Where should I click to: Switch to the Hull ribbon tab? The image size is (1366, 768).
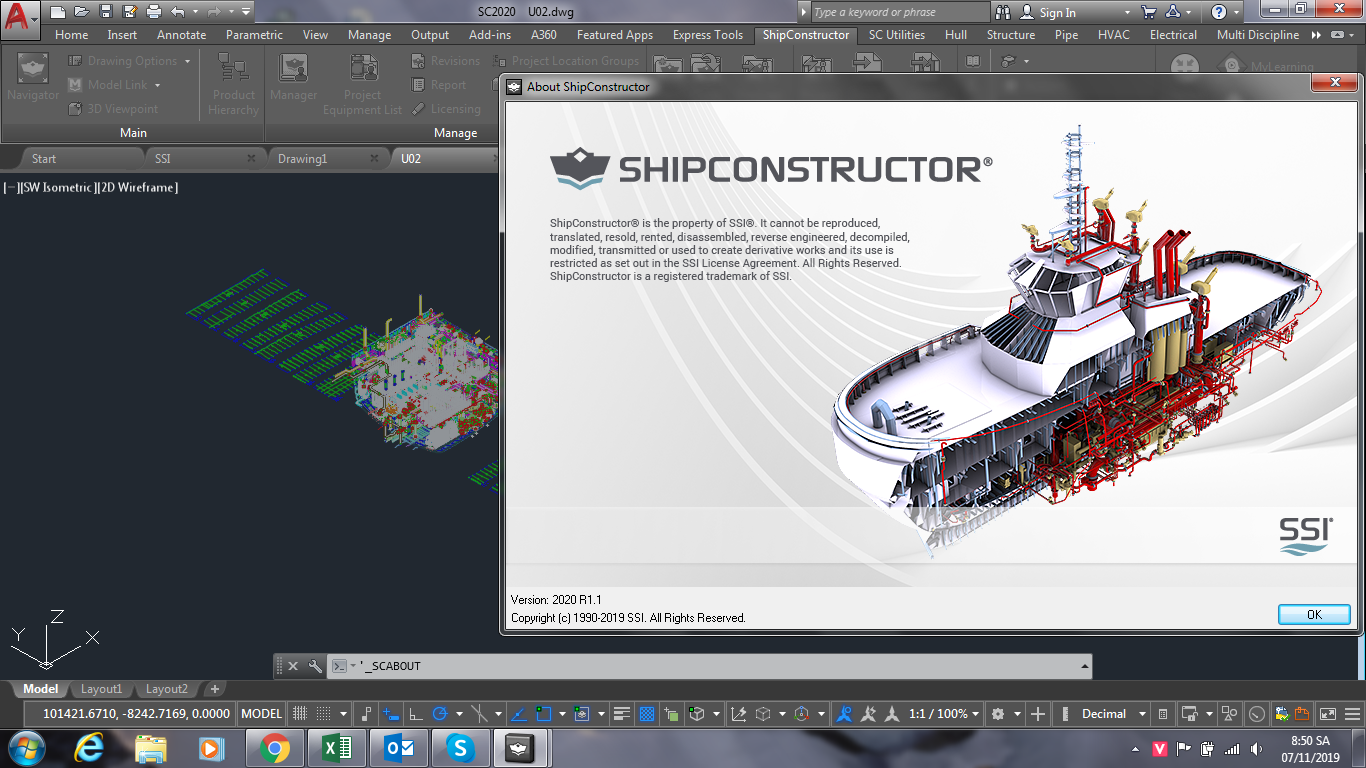955,35
